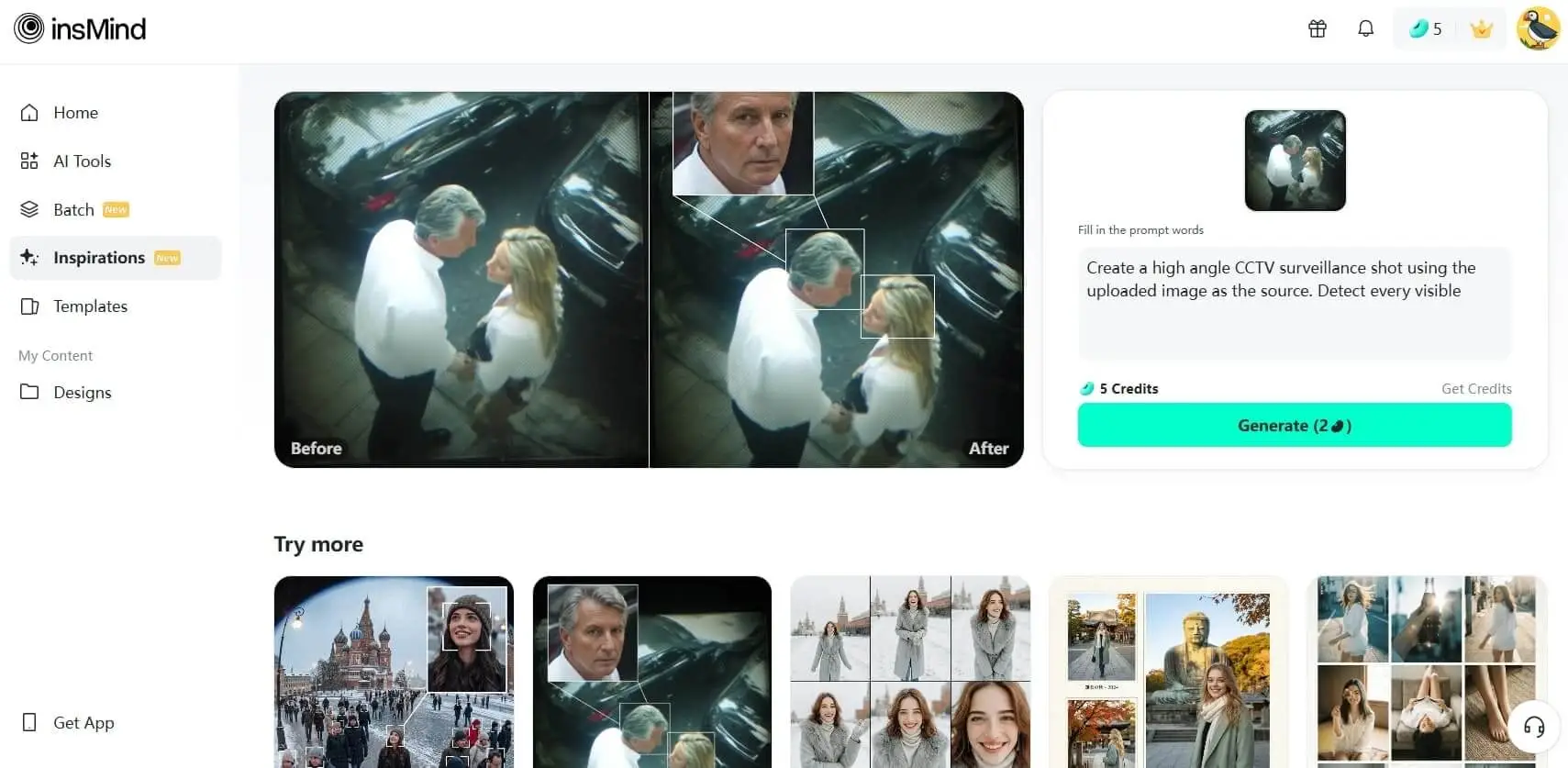This screenshot has width=1568, height=768.
Task: Click the Generate button
Action: click(1294, 426)
